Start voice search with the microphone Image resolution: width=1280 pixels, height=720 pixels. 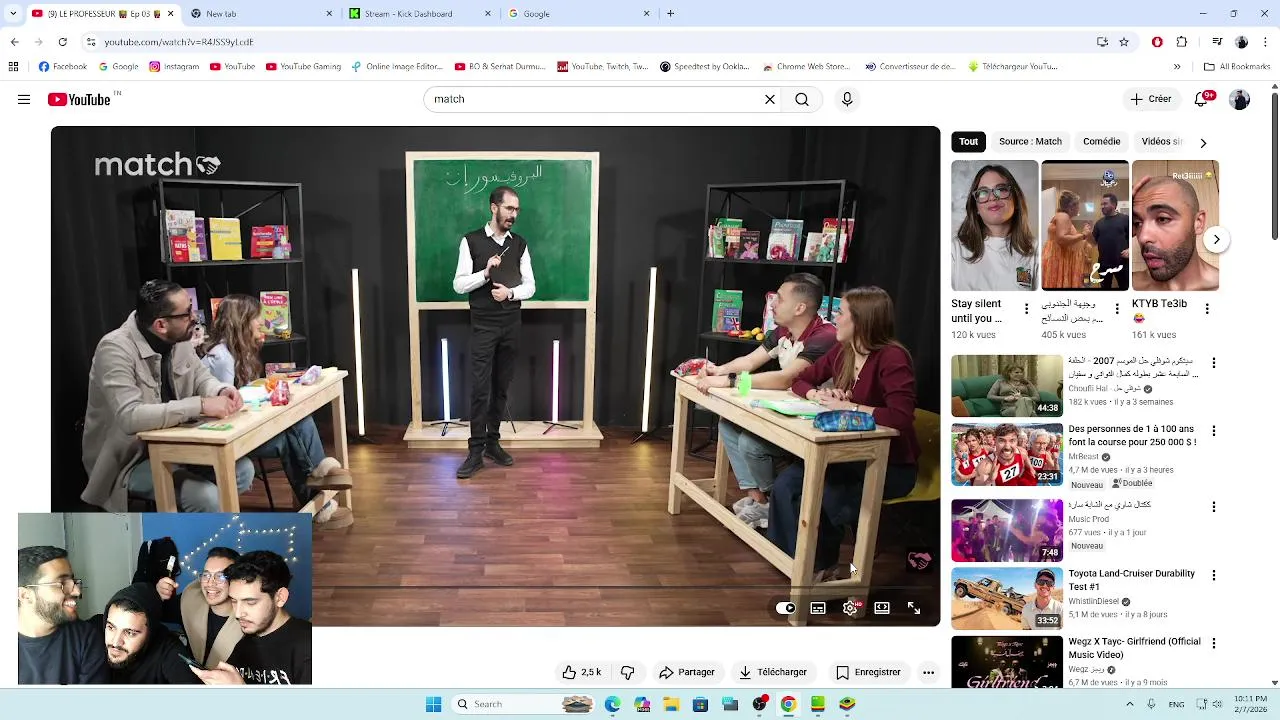(847, 99)
